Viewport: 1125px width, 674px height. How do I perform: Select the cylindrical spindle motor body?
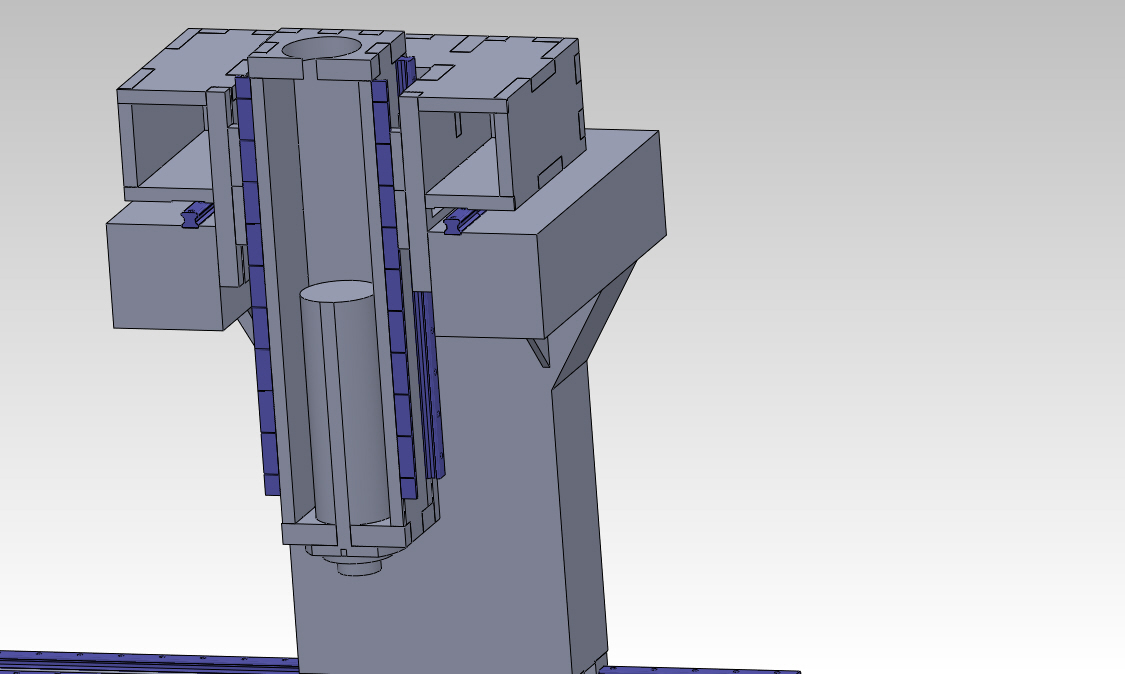[346, 402]
